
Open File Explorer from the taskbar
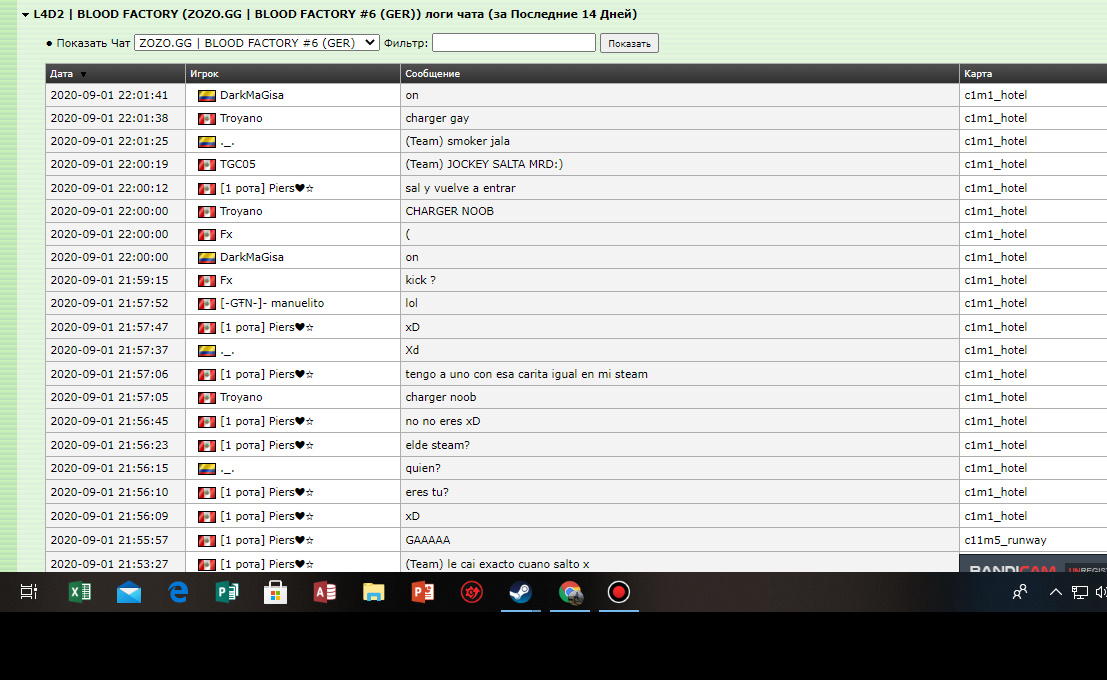pos(374,592)
